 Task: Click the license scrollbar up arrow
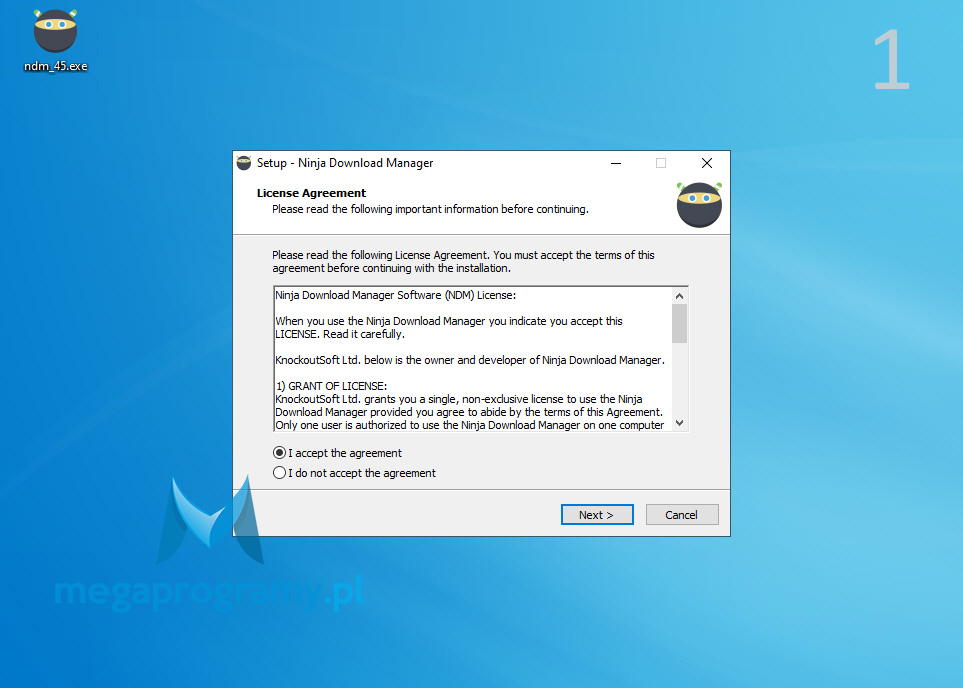pyautogui.click(x=679, y=296)
